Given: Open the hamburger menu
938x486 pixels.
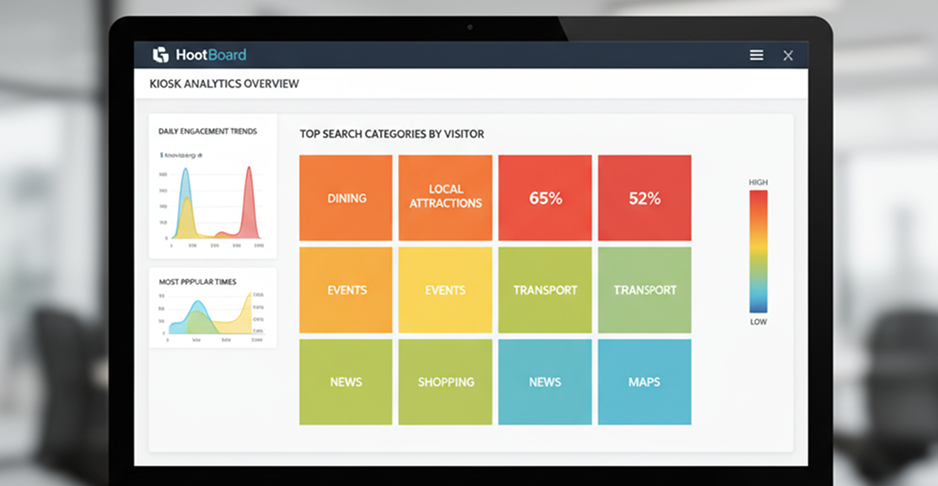Looking at the screenshot, I should point(757,55).
